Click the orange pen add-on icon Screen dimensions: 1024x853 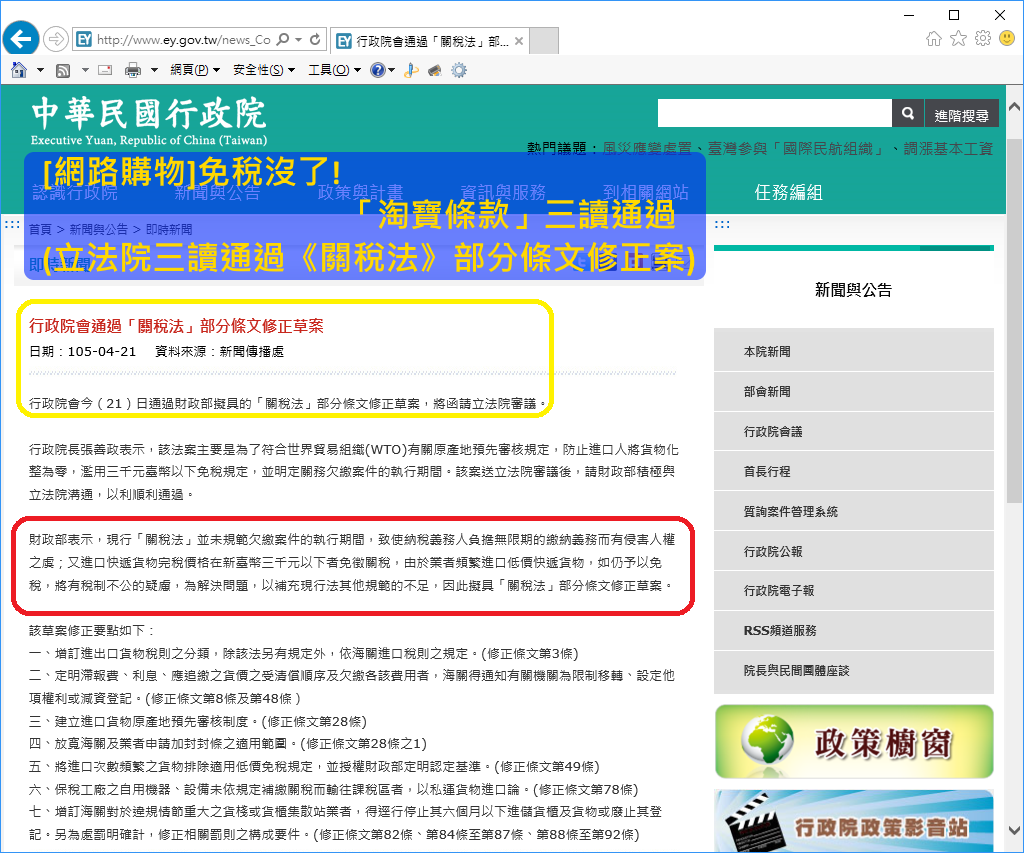coord(411,70)
